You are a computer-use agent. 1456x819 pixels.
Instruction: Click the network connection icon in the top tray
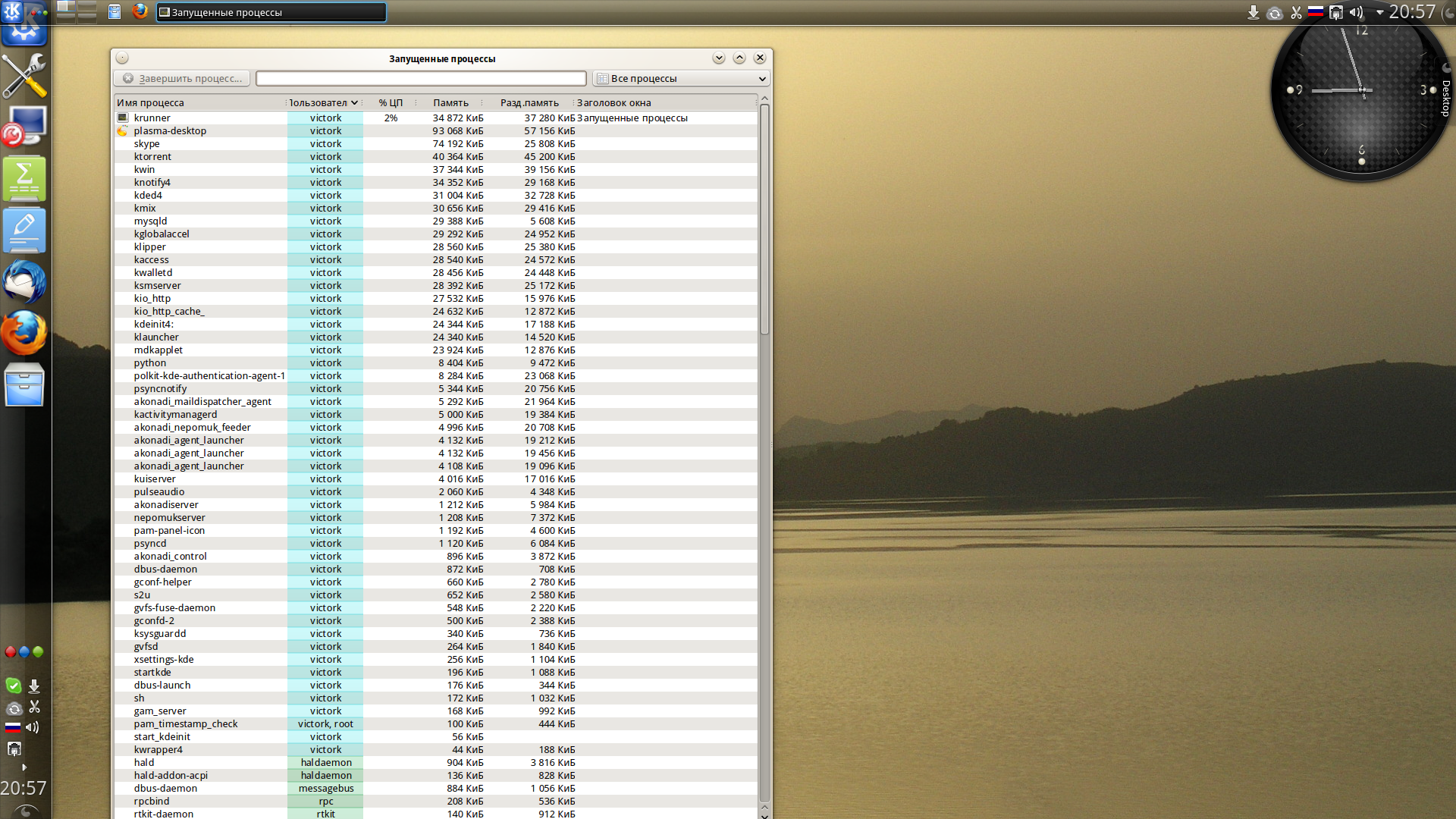[x=1336, y=12]
